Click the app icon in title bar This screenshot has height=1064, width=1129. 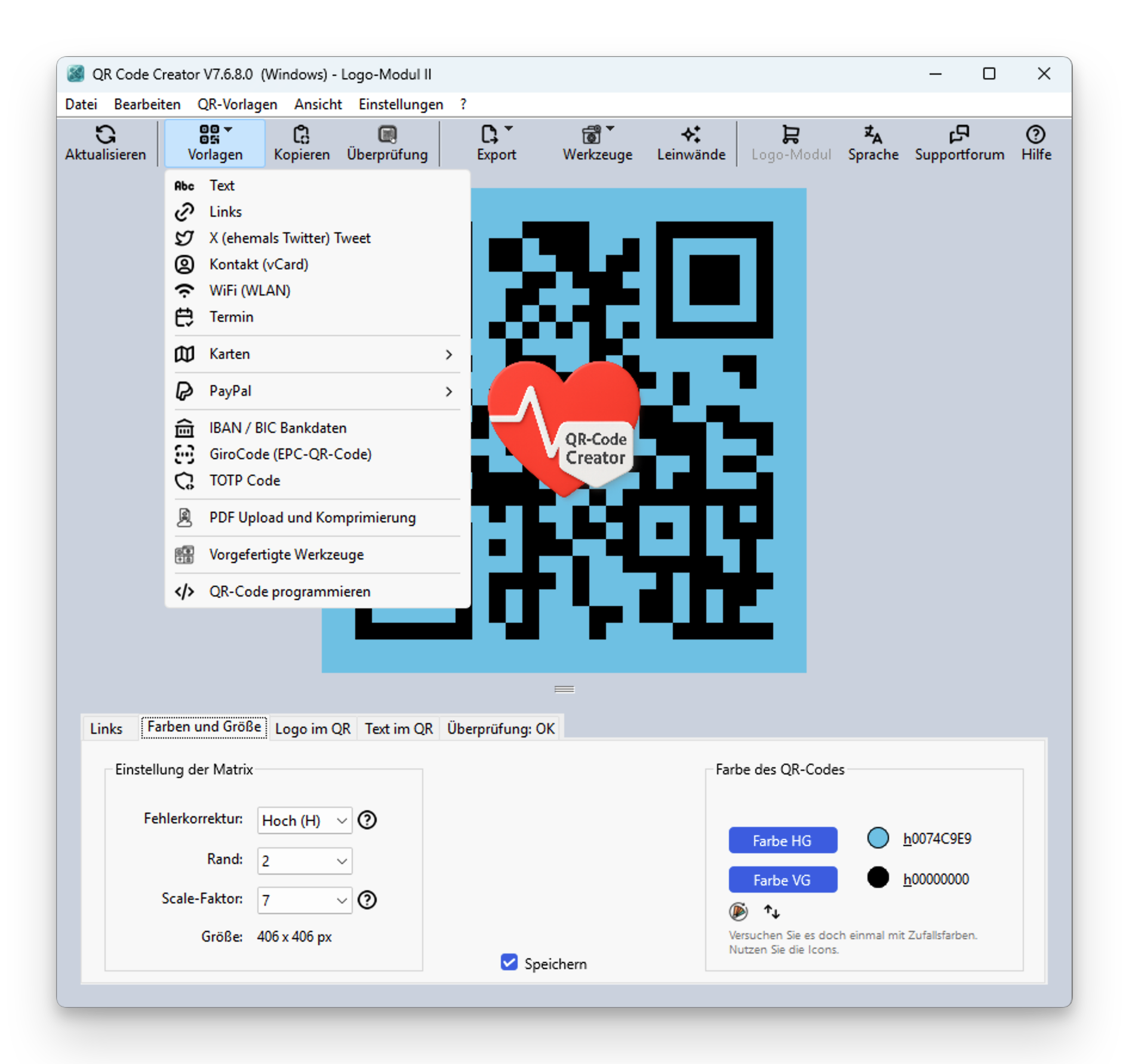[75, 74]
